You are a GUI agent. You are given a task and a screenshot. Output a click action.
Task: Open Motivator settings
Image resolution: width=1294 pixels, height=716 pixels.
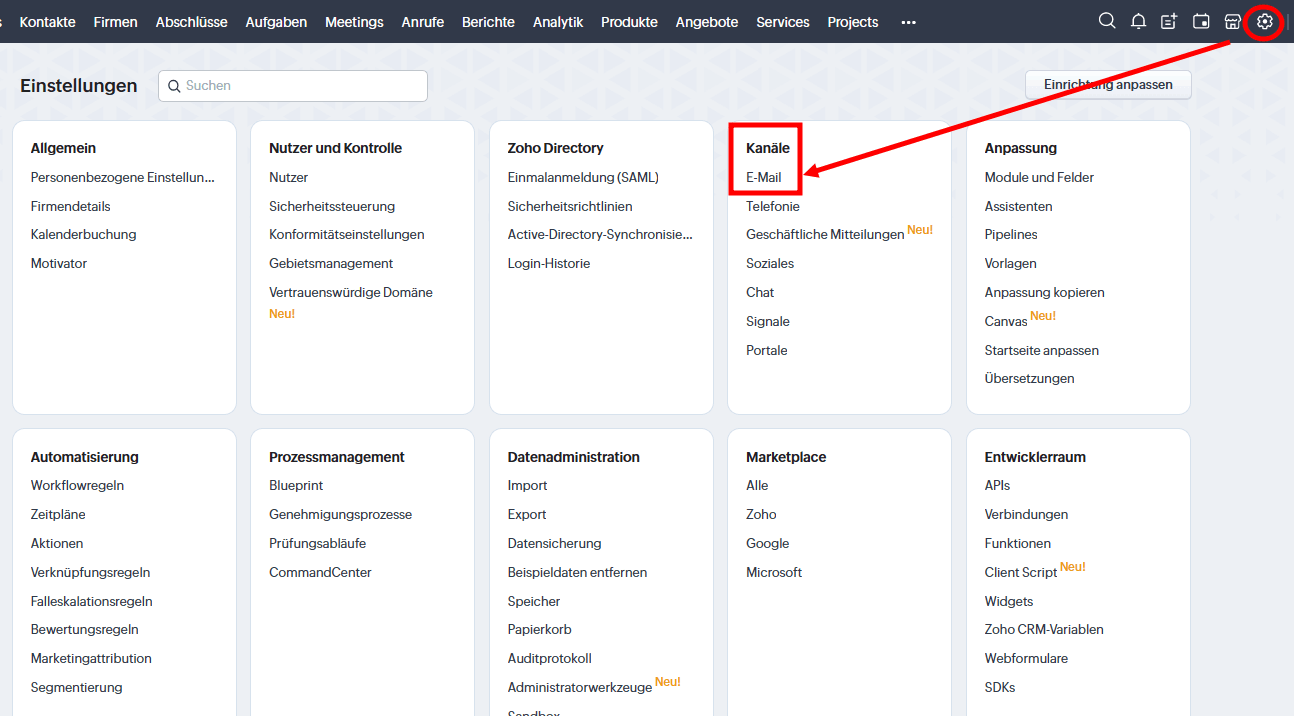59,263
